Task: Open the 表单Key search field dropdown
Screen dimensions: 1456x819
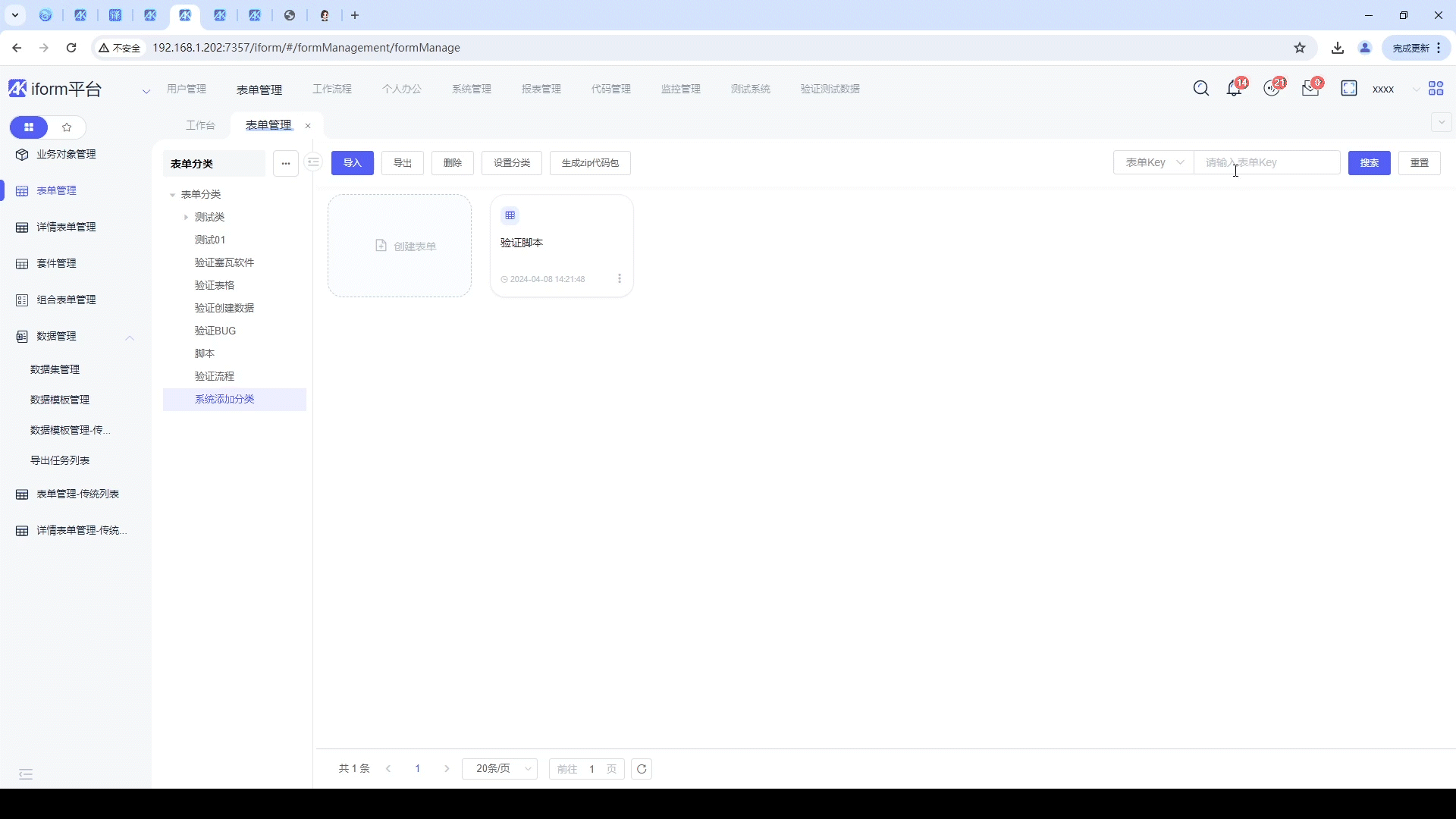Action: coord(1153,162)
